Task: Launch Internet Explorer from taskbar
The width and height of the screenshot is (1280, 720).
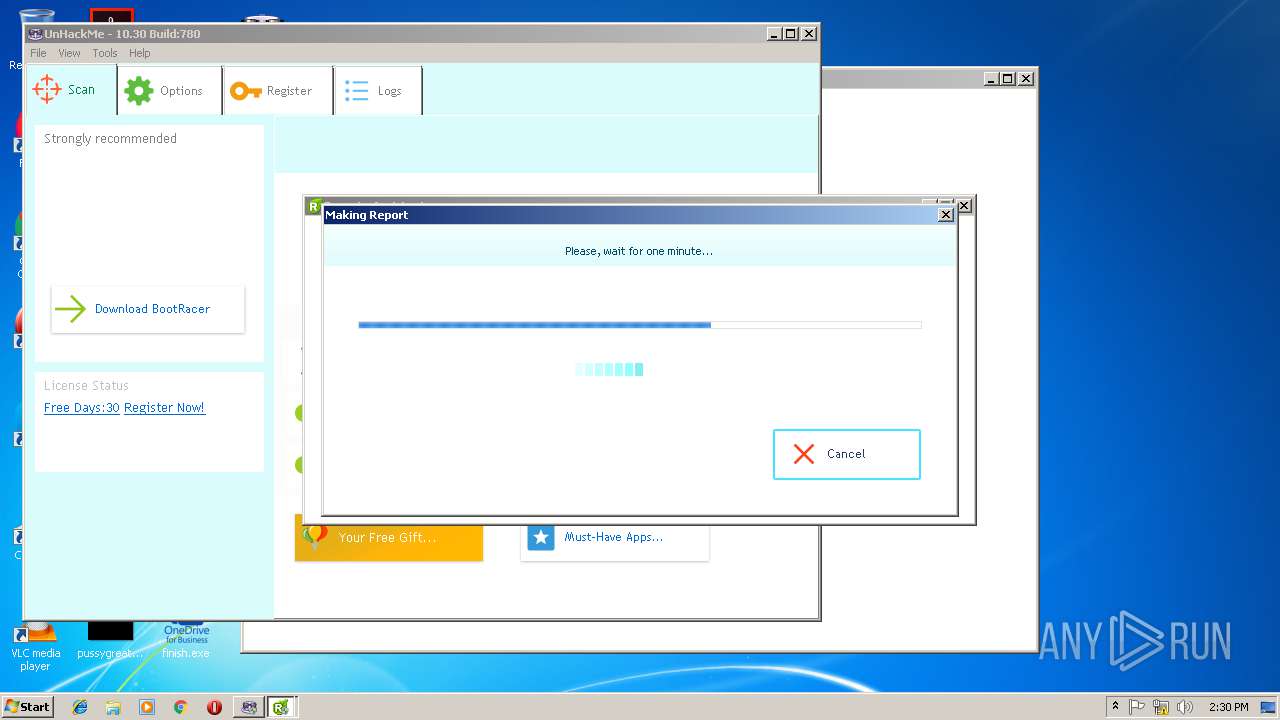Action: [x=80, y=707]
